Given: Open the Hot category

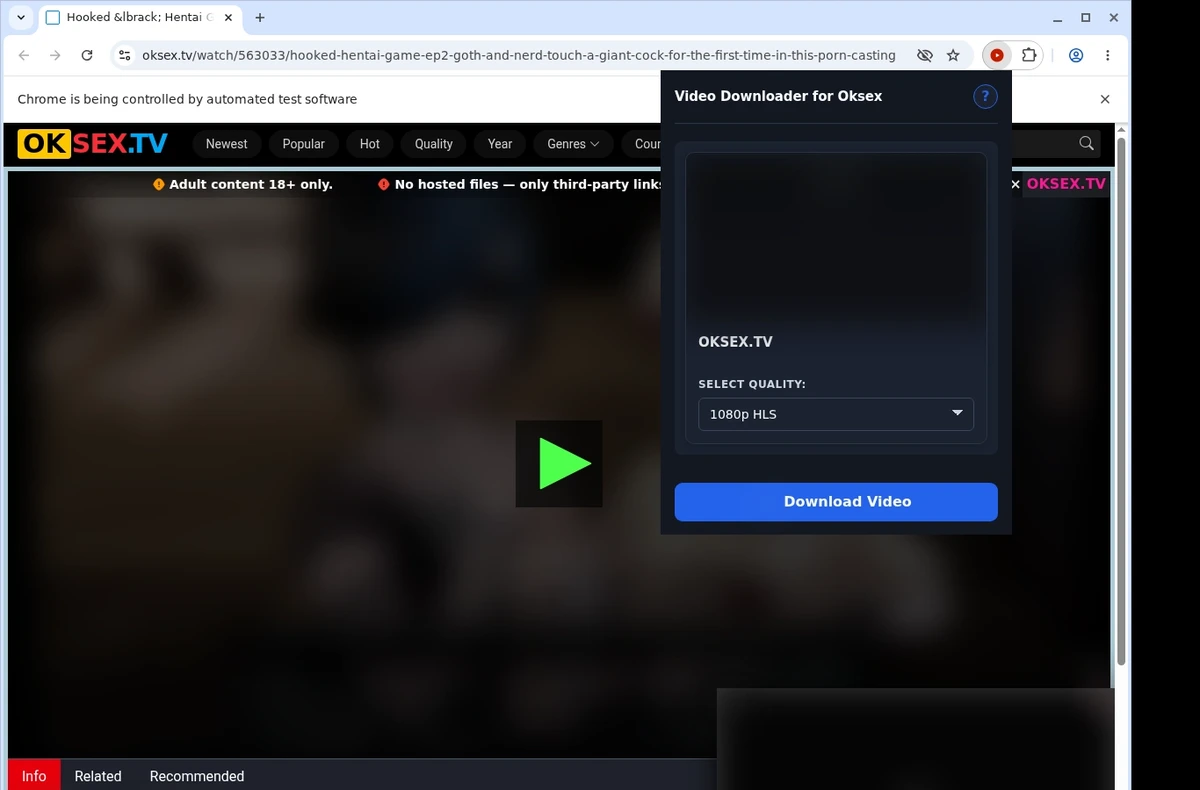Looking at the screenshot, I should click(x=370, y=144).
